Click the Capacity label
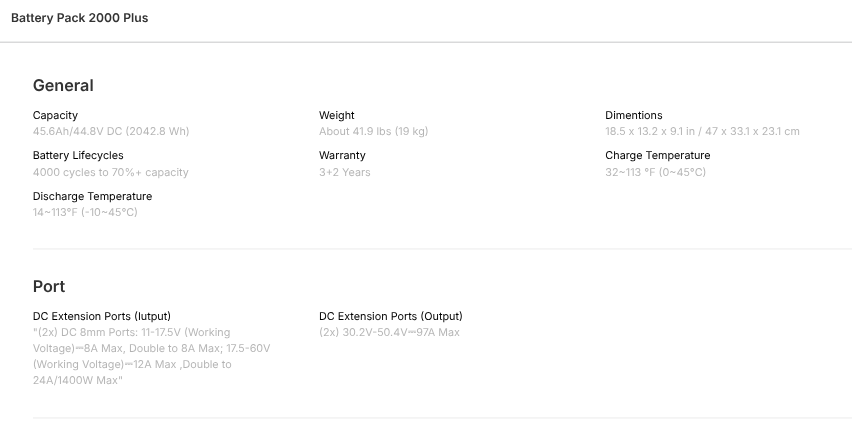852x421 pixels. (x=55, y=115)
